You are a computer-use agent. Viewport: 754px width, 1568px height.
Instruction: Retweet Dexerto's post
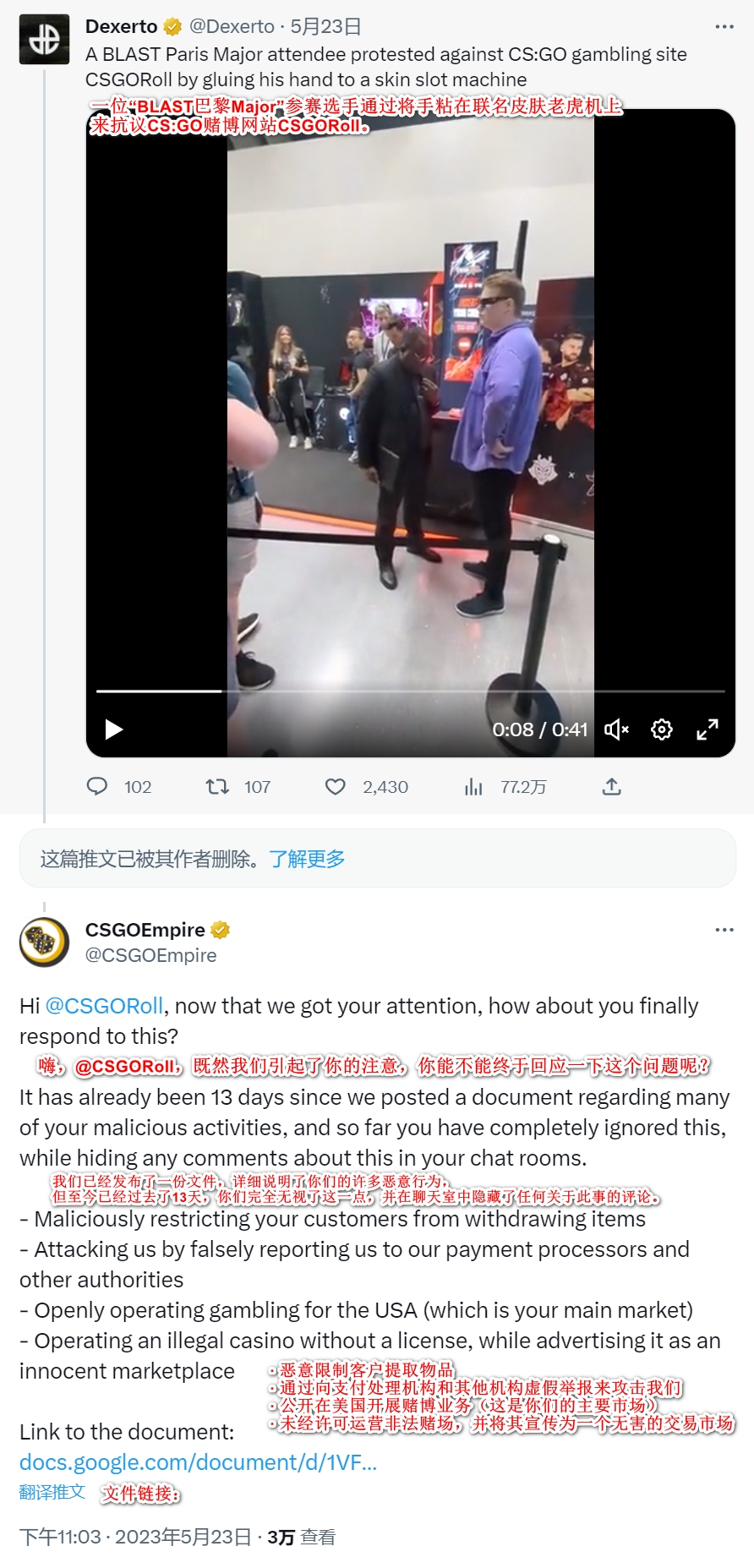point(217,787)
